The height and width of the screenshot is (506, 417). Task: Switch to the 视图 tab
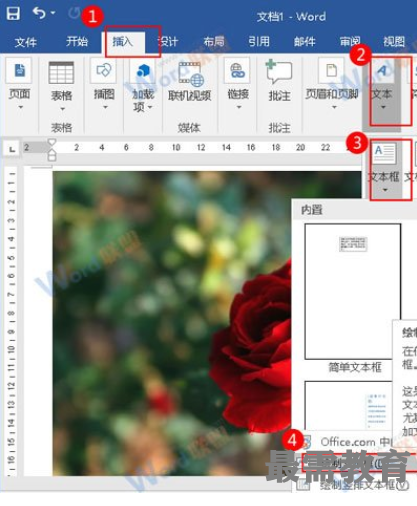[394, 42]
